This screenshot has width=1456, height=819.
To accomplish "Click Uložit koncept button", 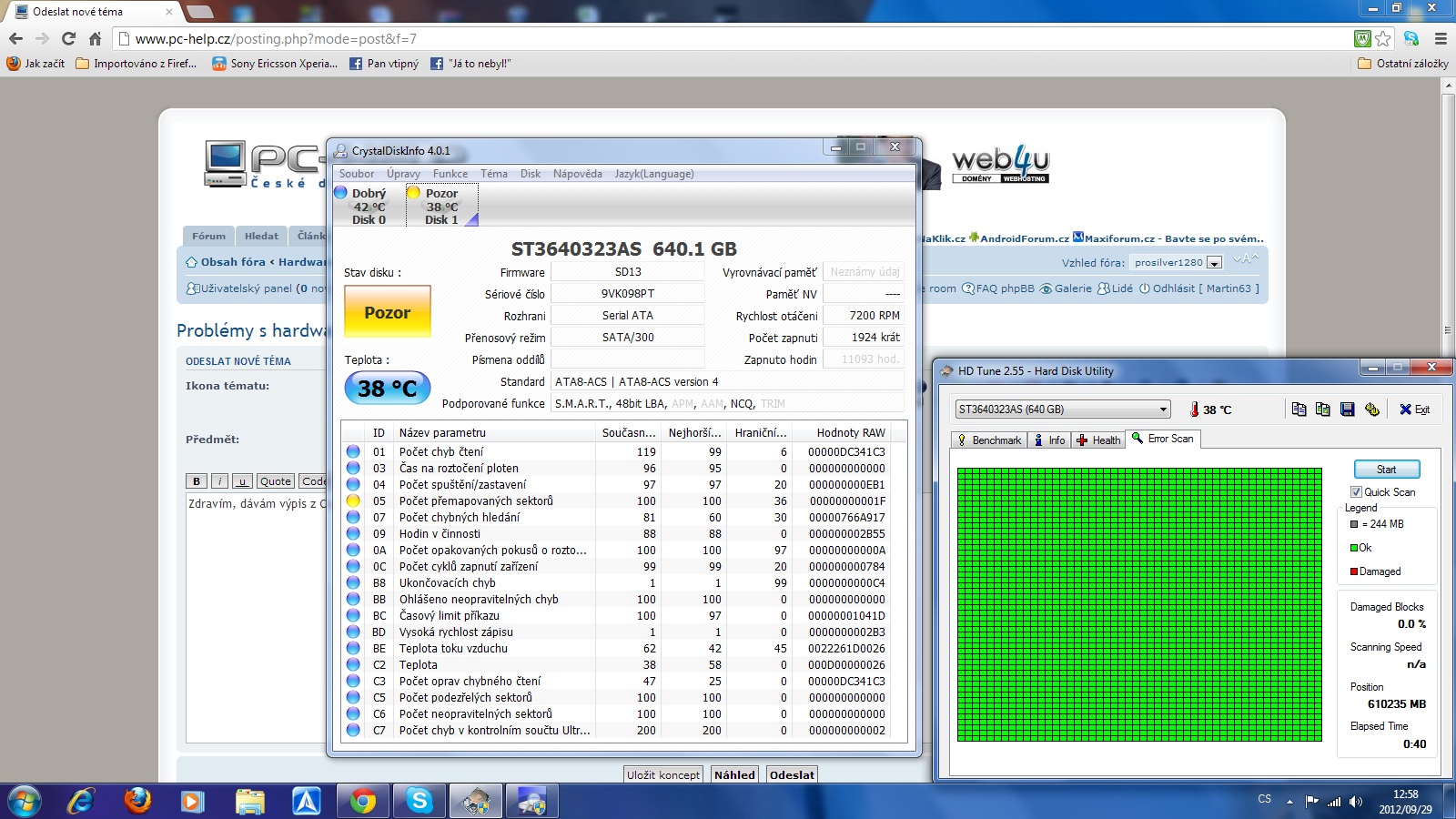I will [663, 774].
